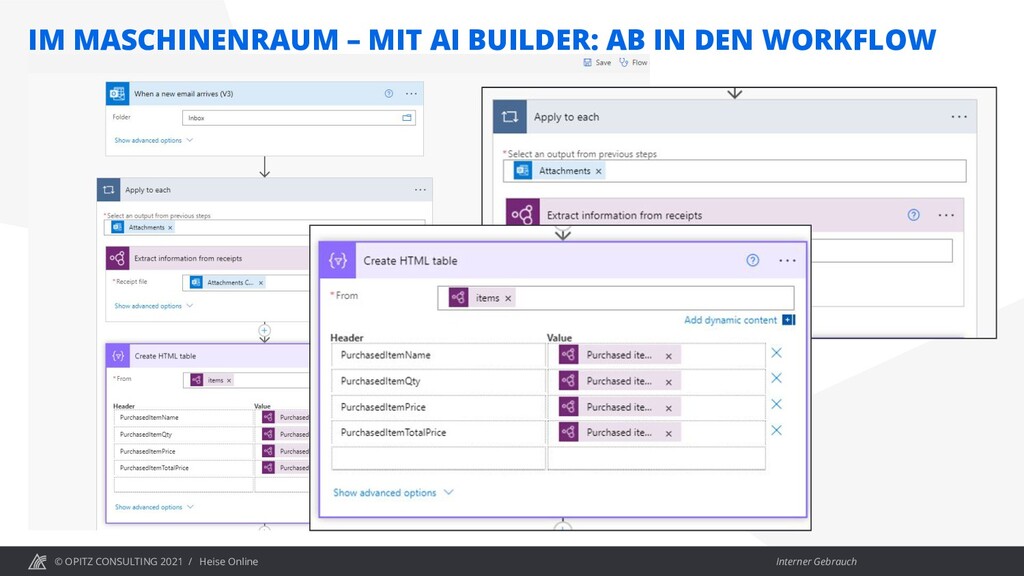Edit the large PurchasedItemName header field
This screenshot has height=576, width=1024.
438,355
